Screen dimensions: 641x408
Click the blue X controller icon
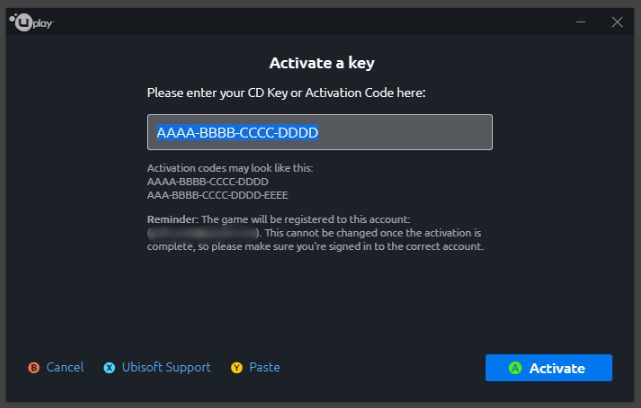(x=109, y=368)
